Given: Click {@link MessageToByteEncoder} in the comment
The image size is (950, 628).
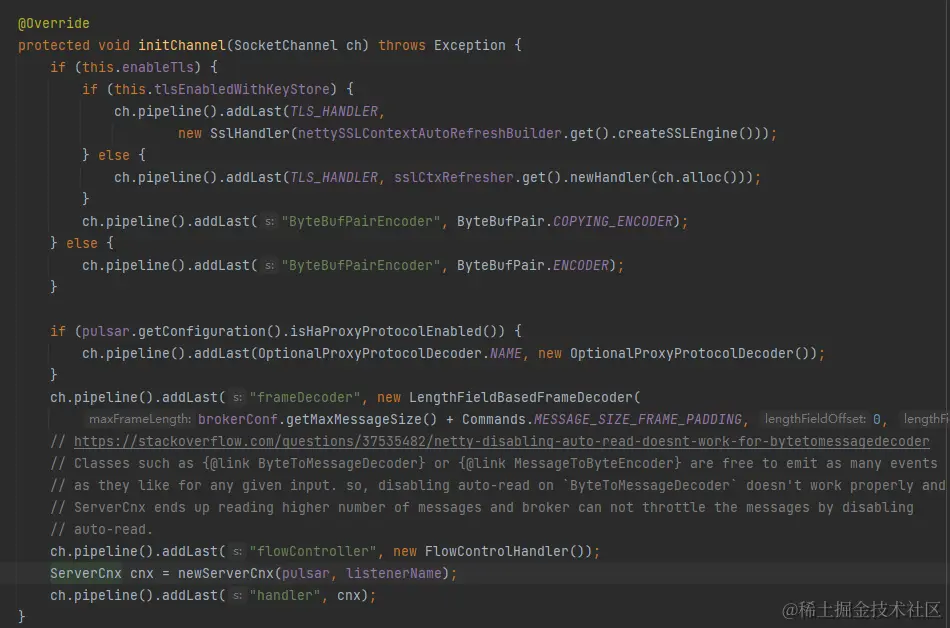Looking at the screenshot, I should (570, 464).
